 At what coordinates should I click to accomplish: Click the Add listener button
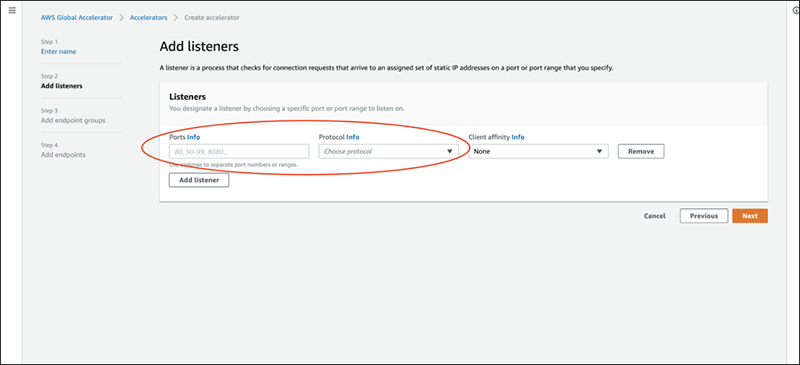pos(199,180)
